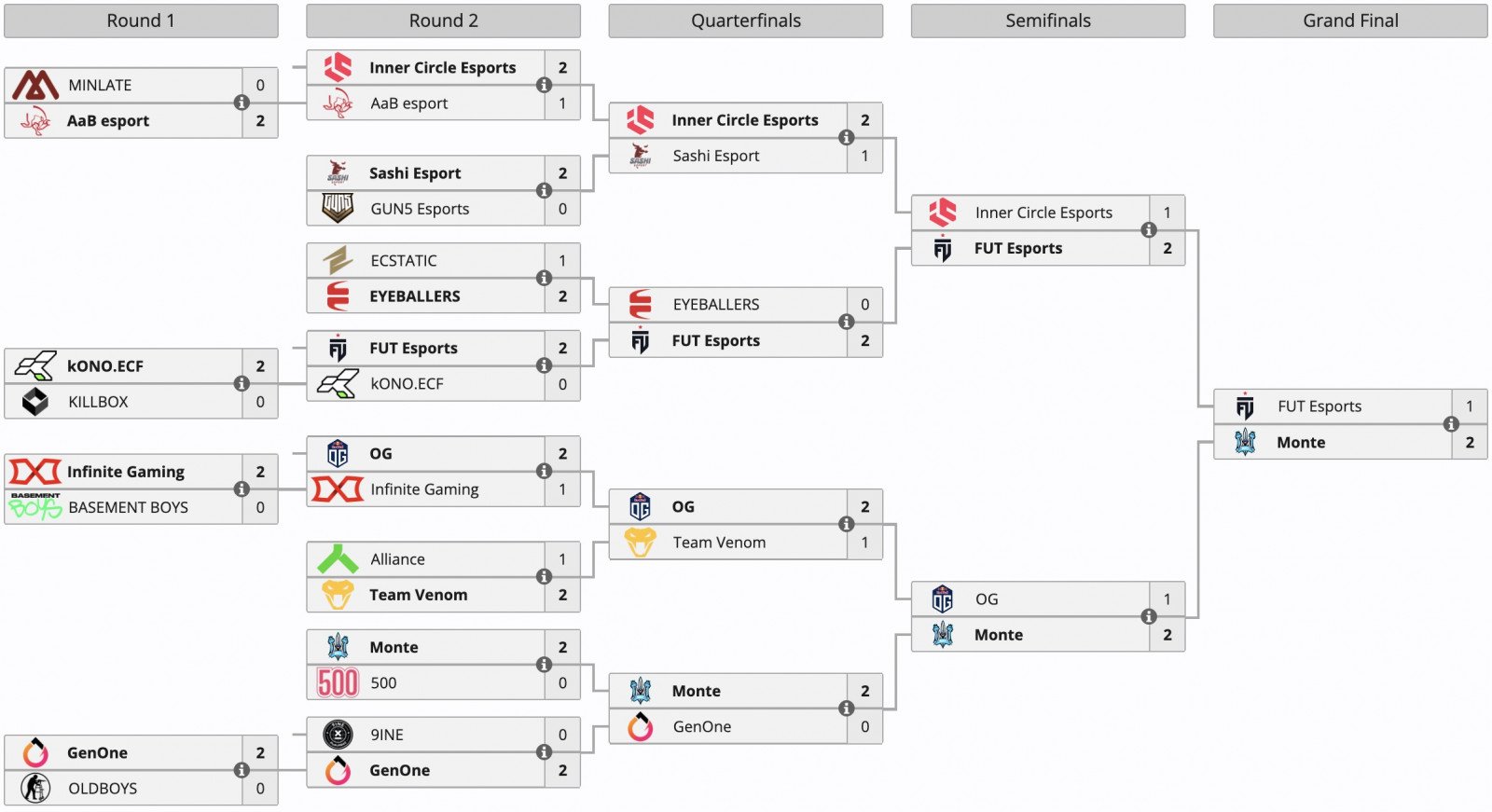1492x812 pixels.
Task: Click the Alliance team logo
Action: (338, 559)
